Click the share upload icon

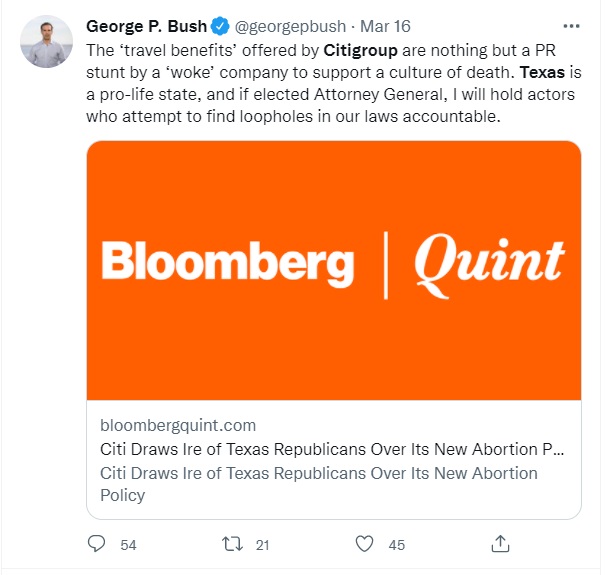coord(500,544)
